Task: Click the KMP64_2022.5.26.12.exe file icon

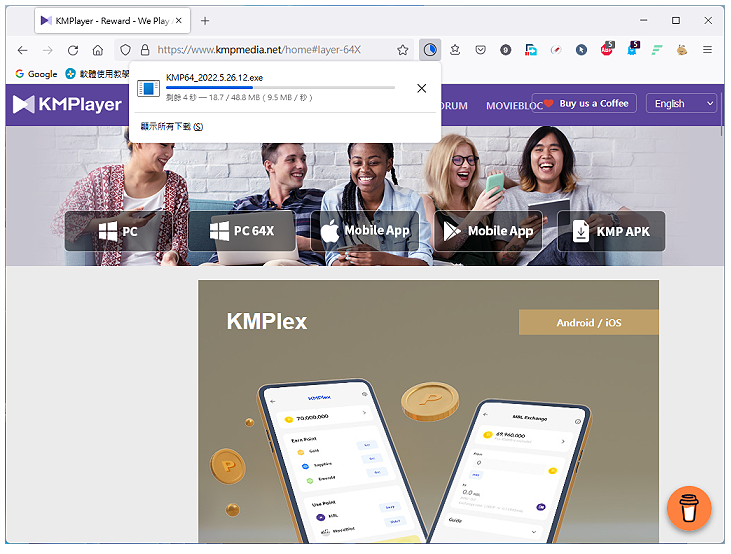Action: pos(148,88)
